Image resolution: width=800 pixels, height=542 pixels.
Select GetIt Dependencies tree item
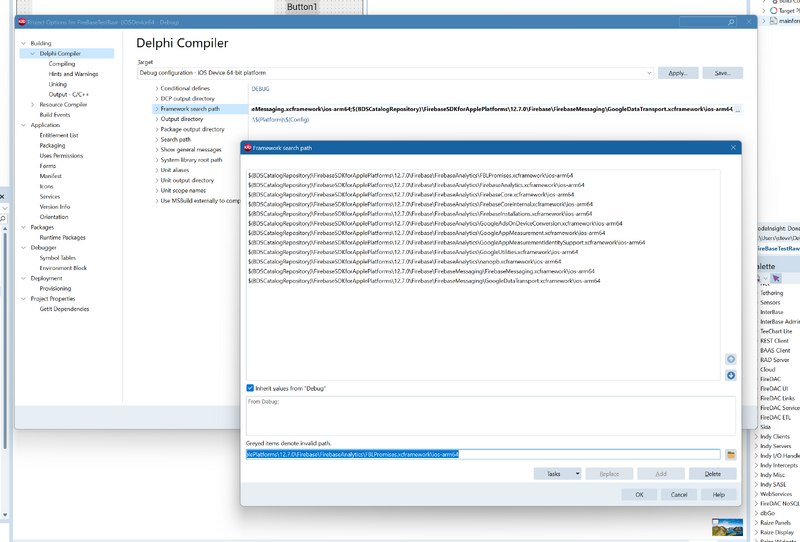[x=64, y=309]
